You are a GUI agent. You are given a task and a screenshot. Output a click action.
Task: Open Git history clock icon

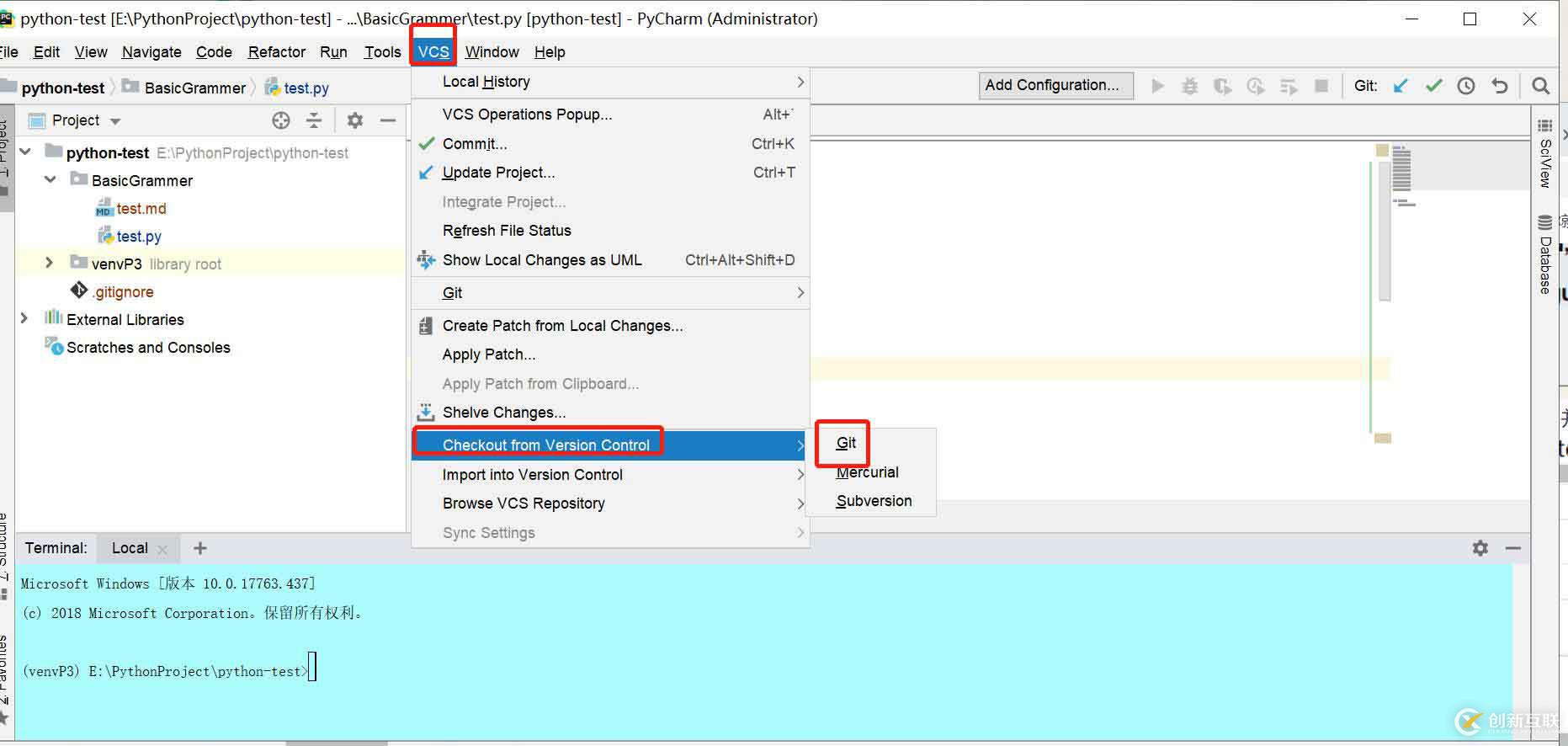[1466, 86]
